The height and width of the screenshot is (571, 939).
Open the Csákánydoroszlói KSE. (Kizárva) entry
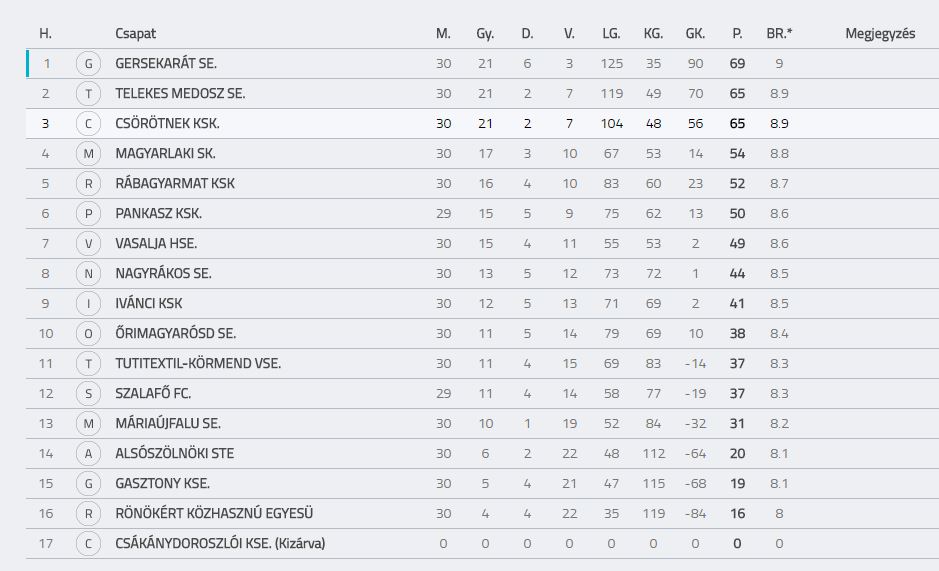220,543
